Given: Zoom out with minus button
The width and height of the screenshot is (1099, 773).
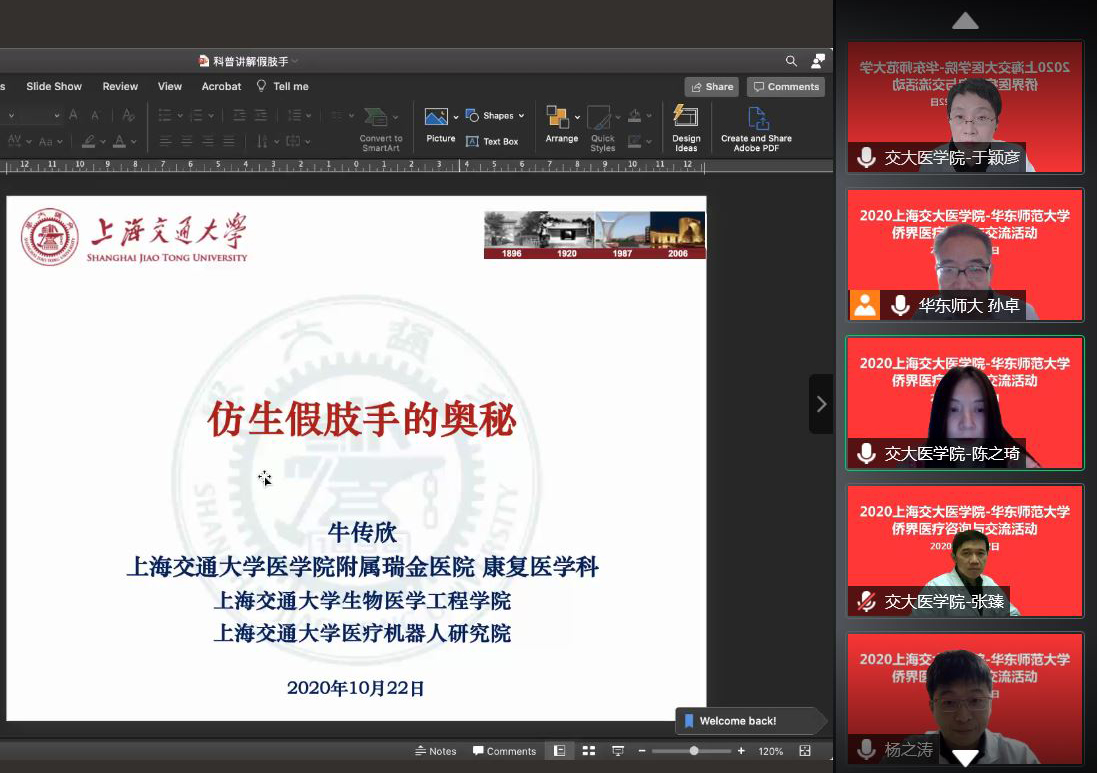Looking at the screenshot, I should (641, 751).
